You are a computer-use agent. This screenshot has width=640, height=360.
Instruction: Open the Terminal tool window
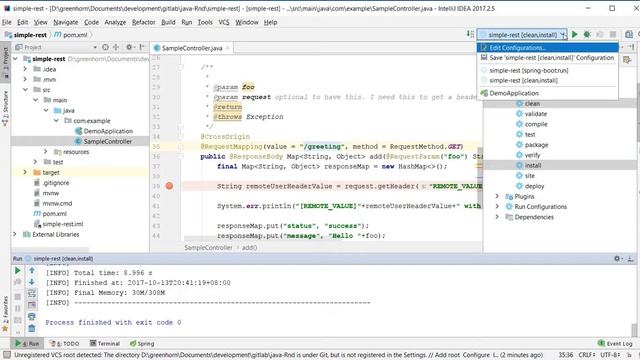(x=105, y=344)
